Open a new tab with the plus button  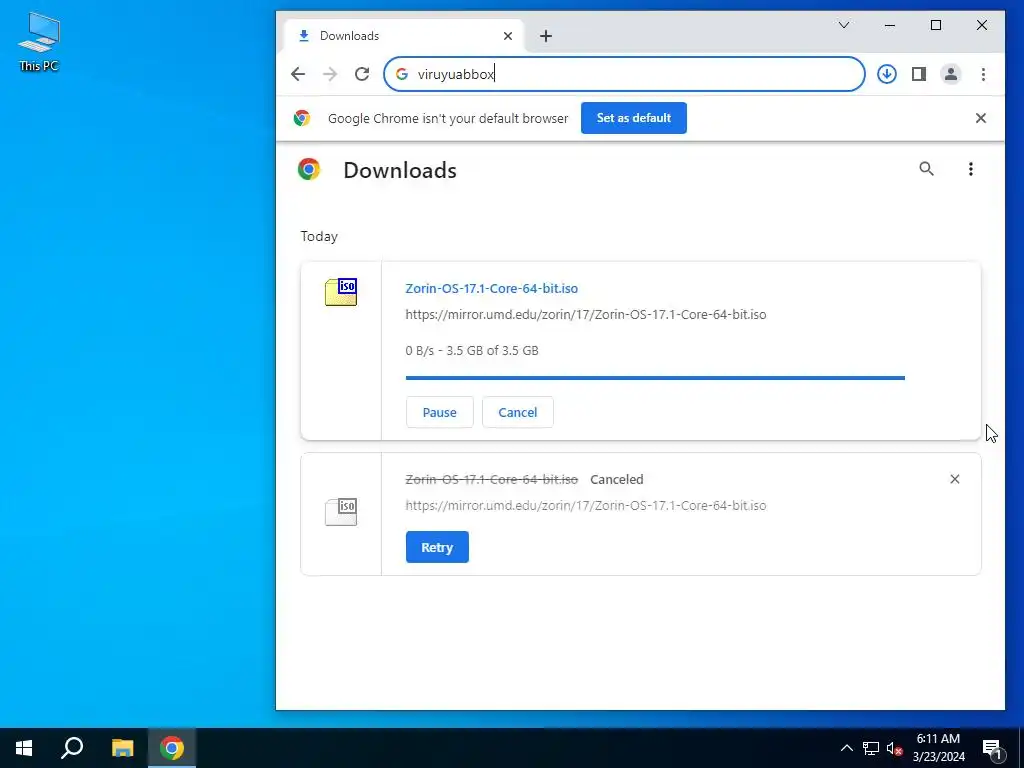point(546,36)
